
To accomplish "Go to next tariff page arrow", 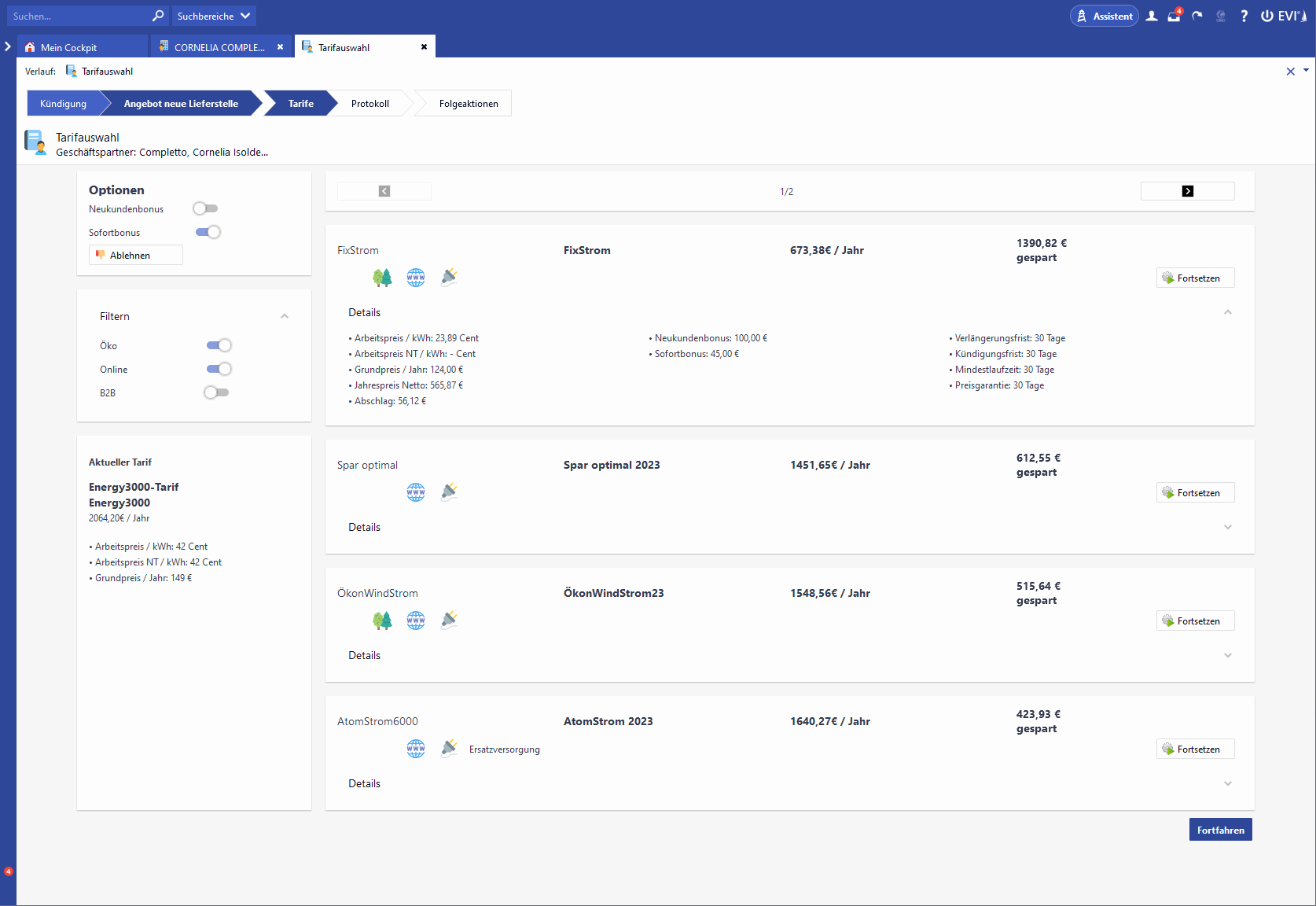I will 1187,191.
